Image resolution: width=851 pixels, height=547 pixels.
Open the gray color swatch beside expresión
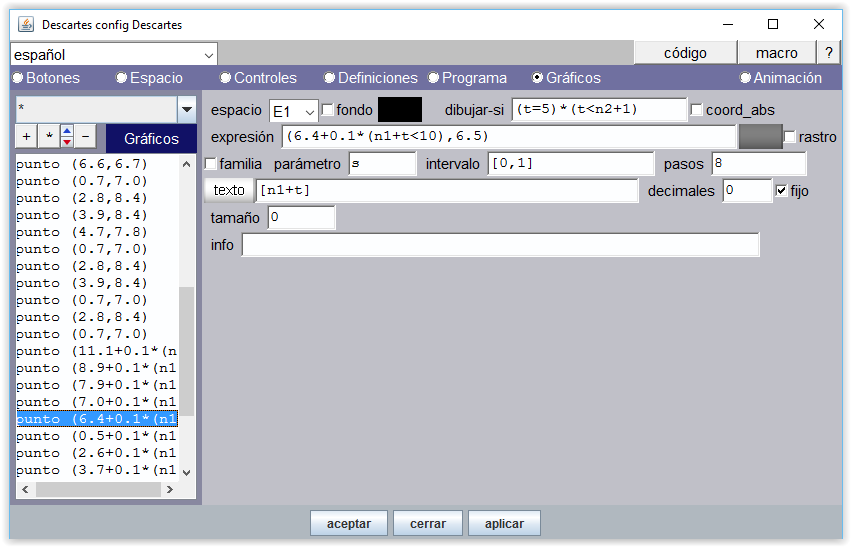coord(759,137)
